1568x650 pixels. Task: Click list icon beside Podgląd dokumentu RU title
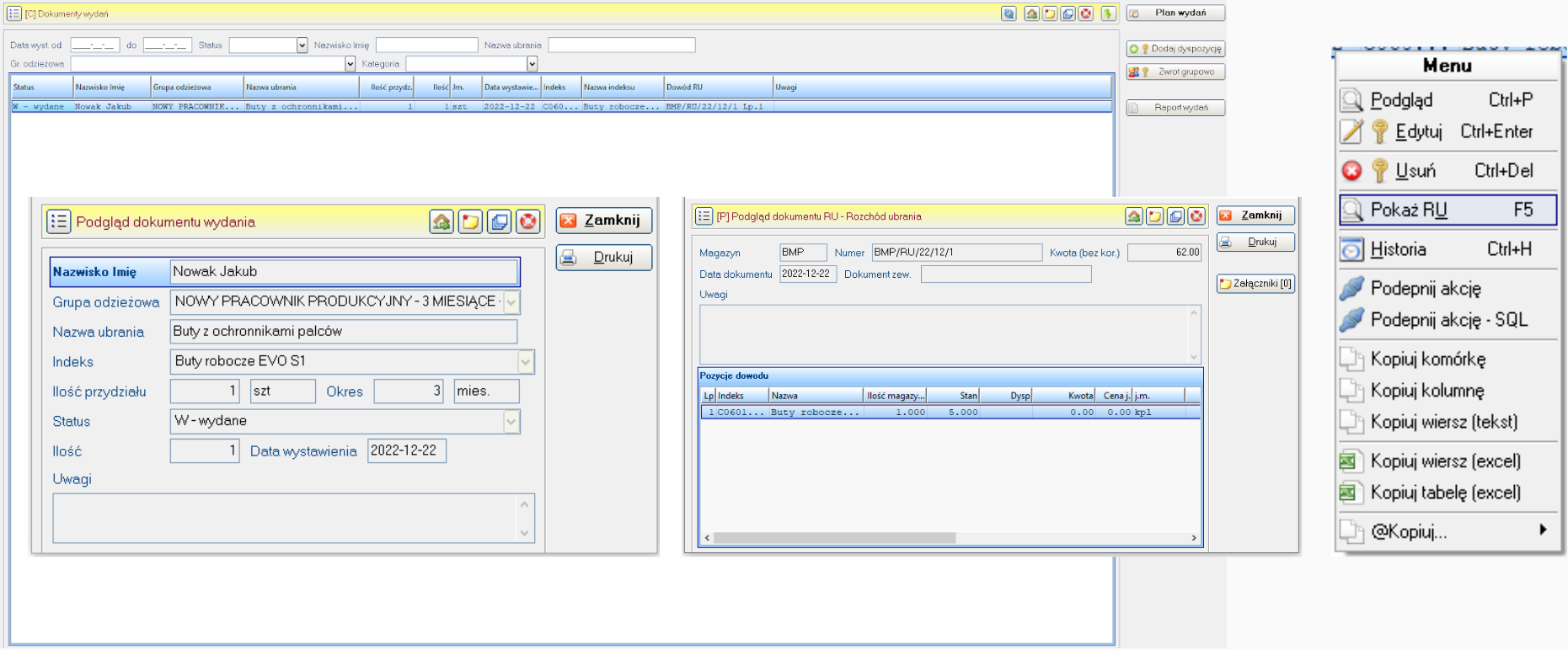[704, 216]
